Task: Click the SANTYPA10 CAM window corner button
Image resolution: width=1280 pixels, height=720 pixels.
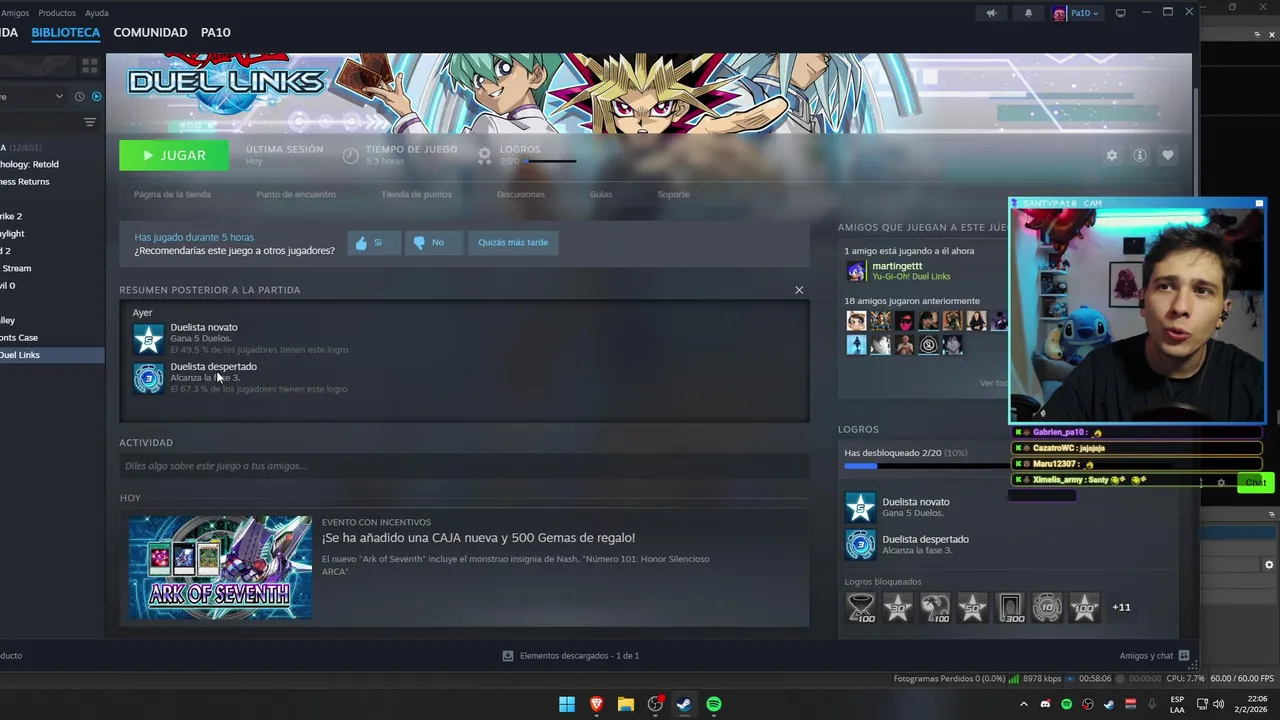Action: (x=1259, y=203)
